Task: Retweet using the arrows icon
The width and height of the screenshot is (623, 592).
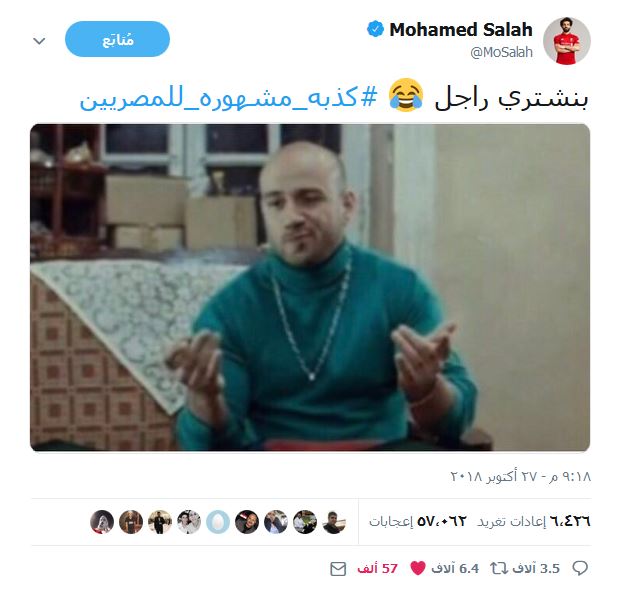Action: [499, 569]
